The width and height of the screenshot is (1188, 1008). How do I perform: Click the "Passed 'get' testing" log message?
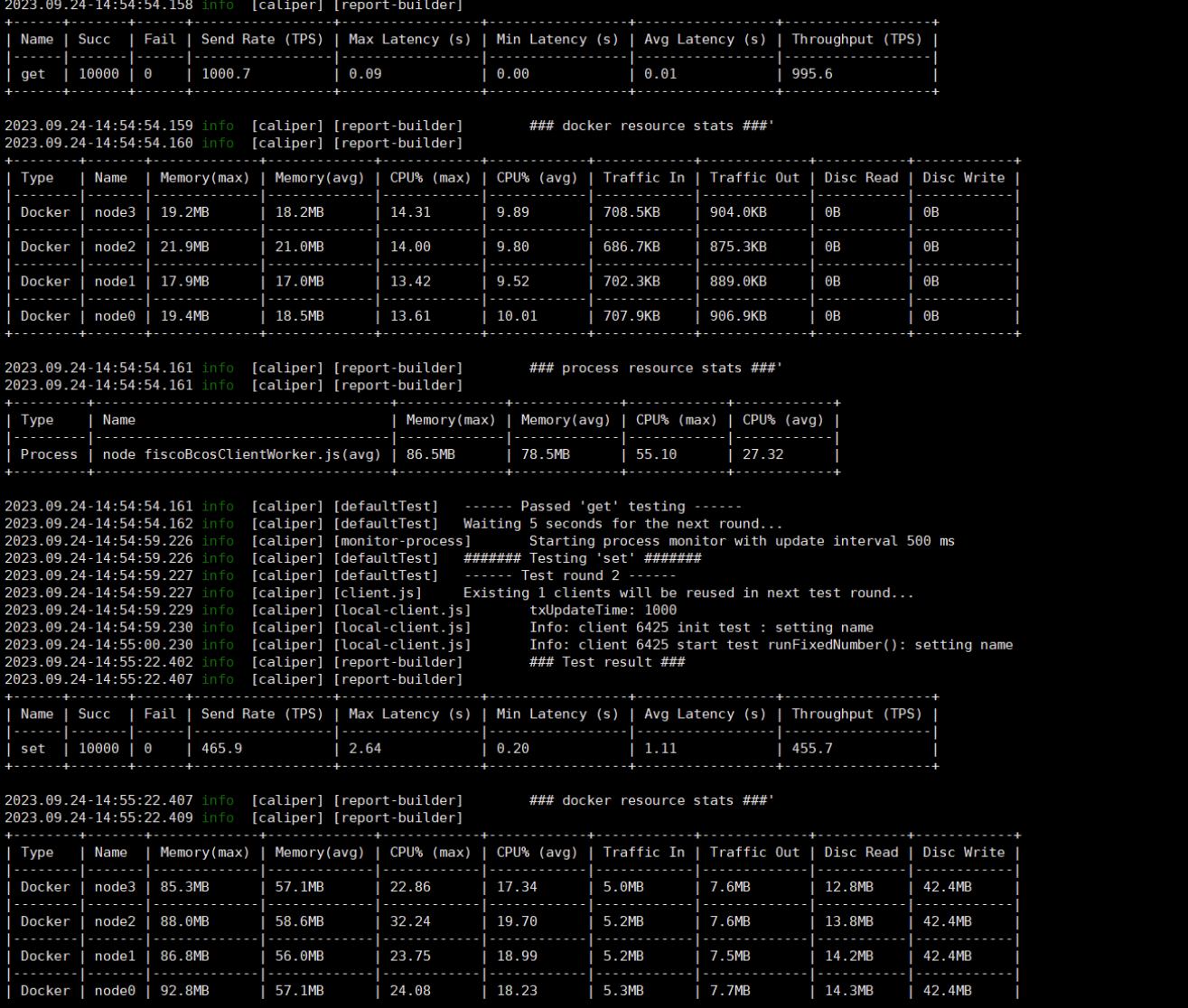click(603, 507)
